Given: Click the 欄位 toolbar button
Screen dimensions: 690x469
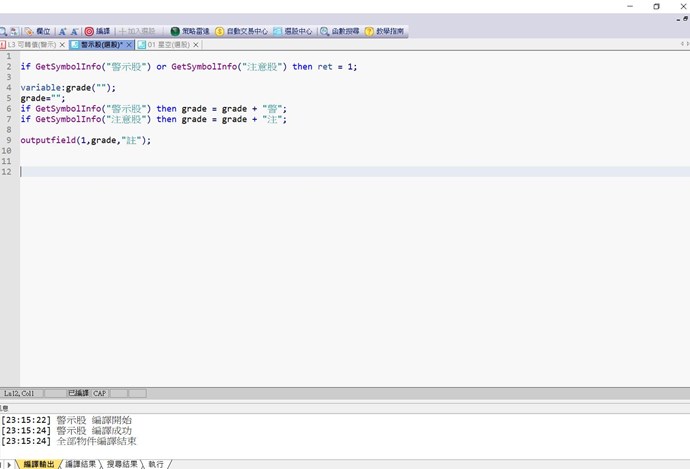Looking at the screenshot, I should (37, 32).
